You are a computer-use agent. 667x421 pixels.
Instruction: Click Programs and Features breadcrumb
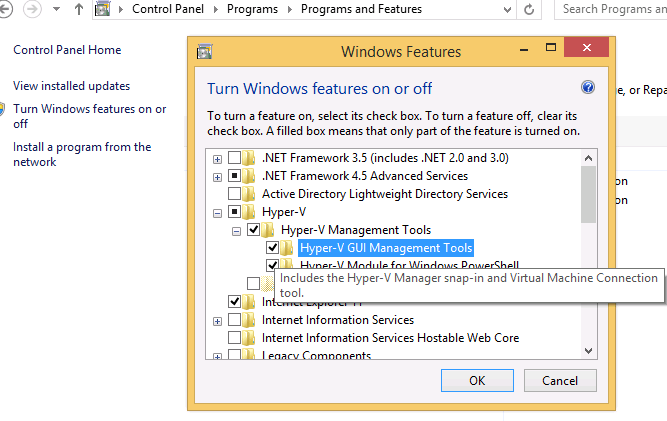coord(362,9)
